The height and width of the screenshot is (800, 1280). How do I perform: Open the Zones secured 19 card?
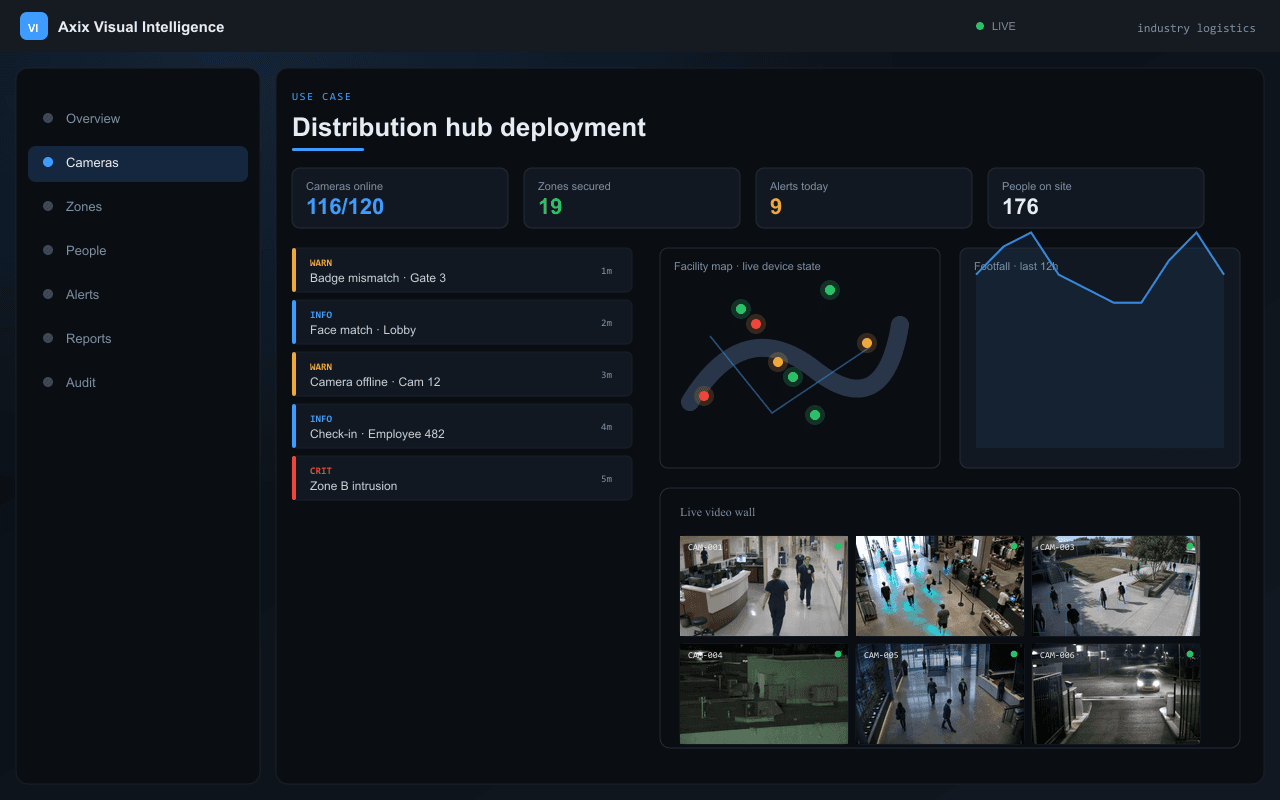pyautogui.click(x=632, y=198)
